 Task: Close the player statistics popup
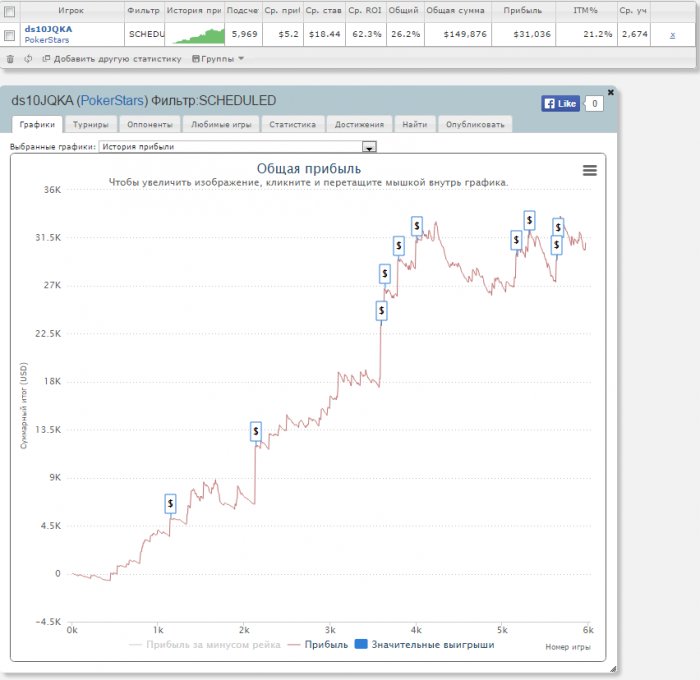[x=611, y=92]
